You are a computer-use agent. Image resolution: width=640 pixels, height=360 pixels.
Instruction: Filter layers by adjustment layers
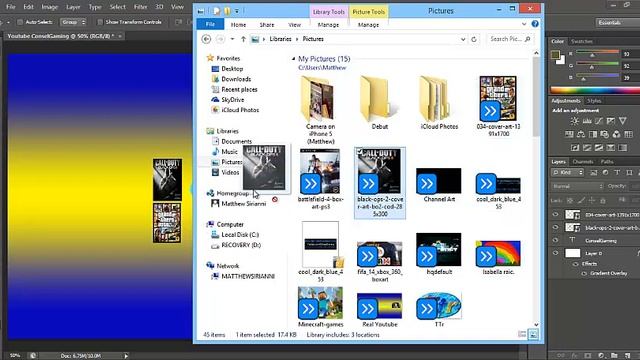coord(605,173)
